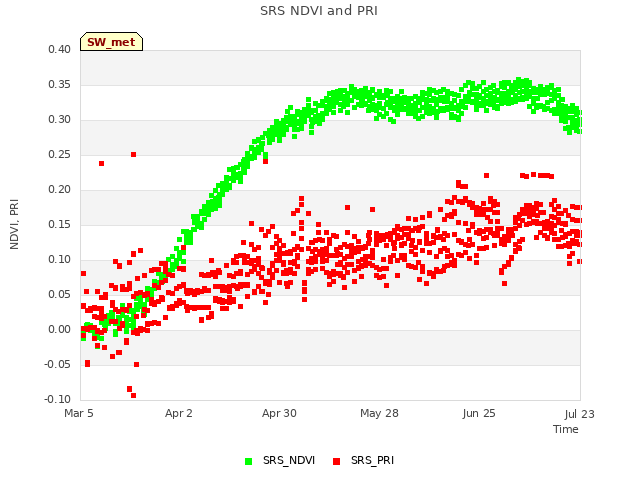Click the Apr 30 x-axis label
This screenshot has height=480, width=640.
[x=279, y=413]
